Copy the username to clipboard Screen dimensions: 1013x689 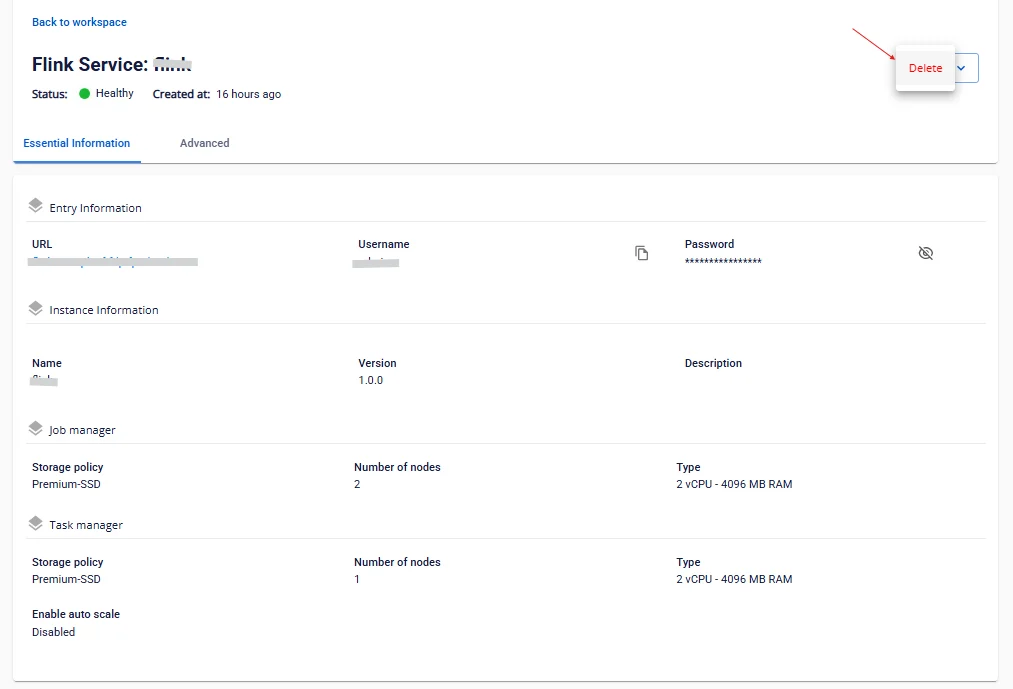pos(641,253)
